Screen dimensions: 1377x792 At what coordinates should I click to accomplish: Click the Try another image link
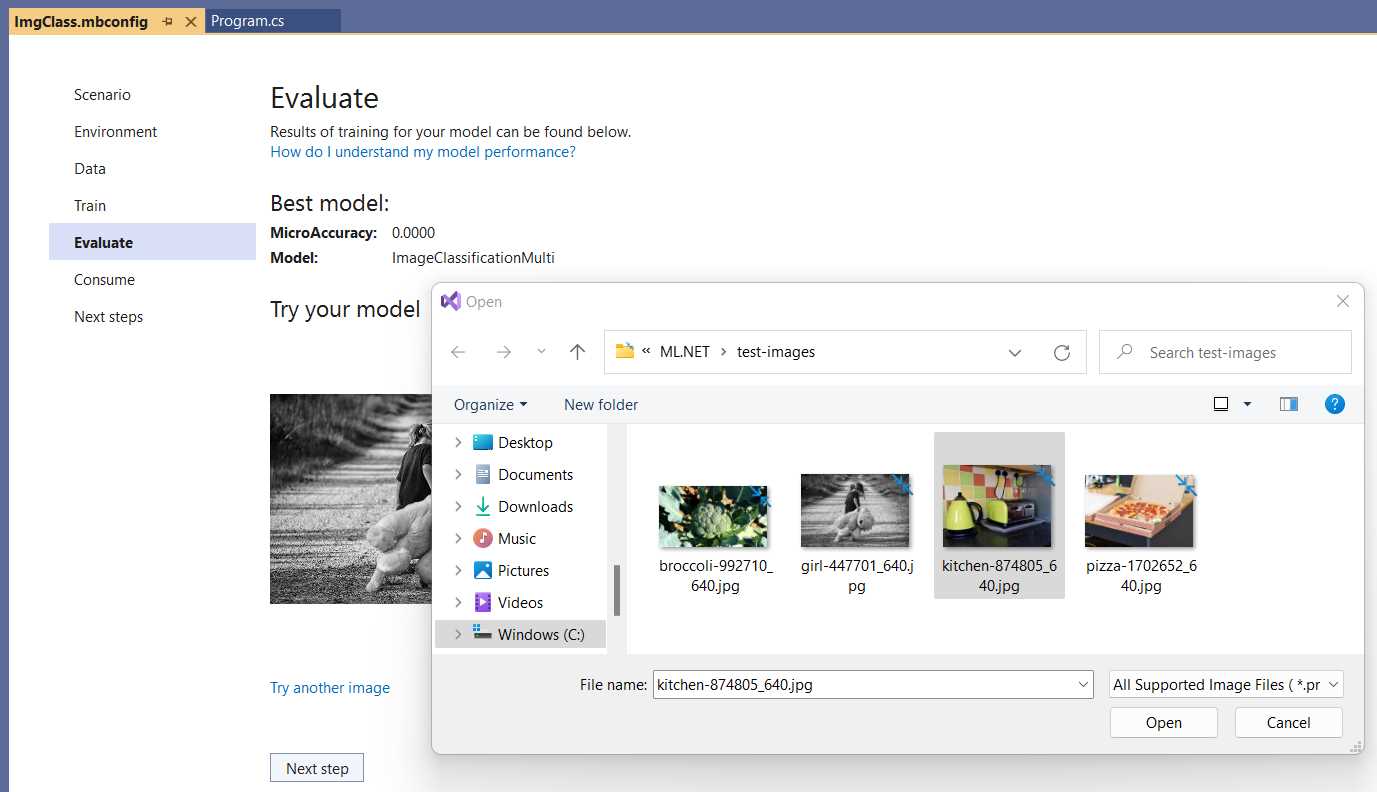click(330, 687)
